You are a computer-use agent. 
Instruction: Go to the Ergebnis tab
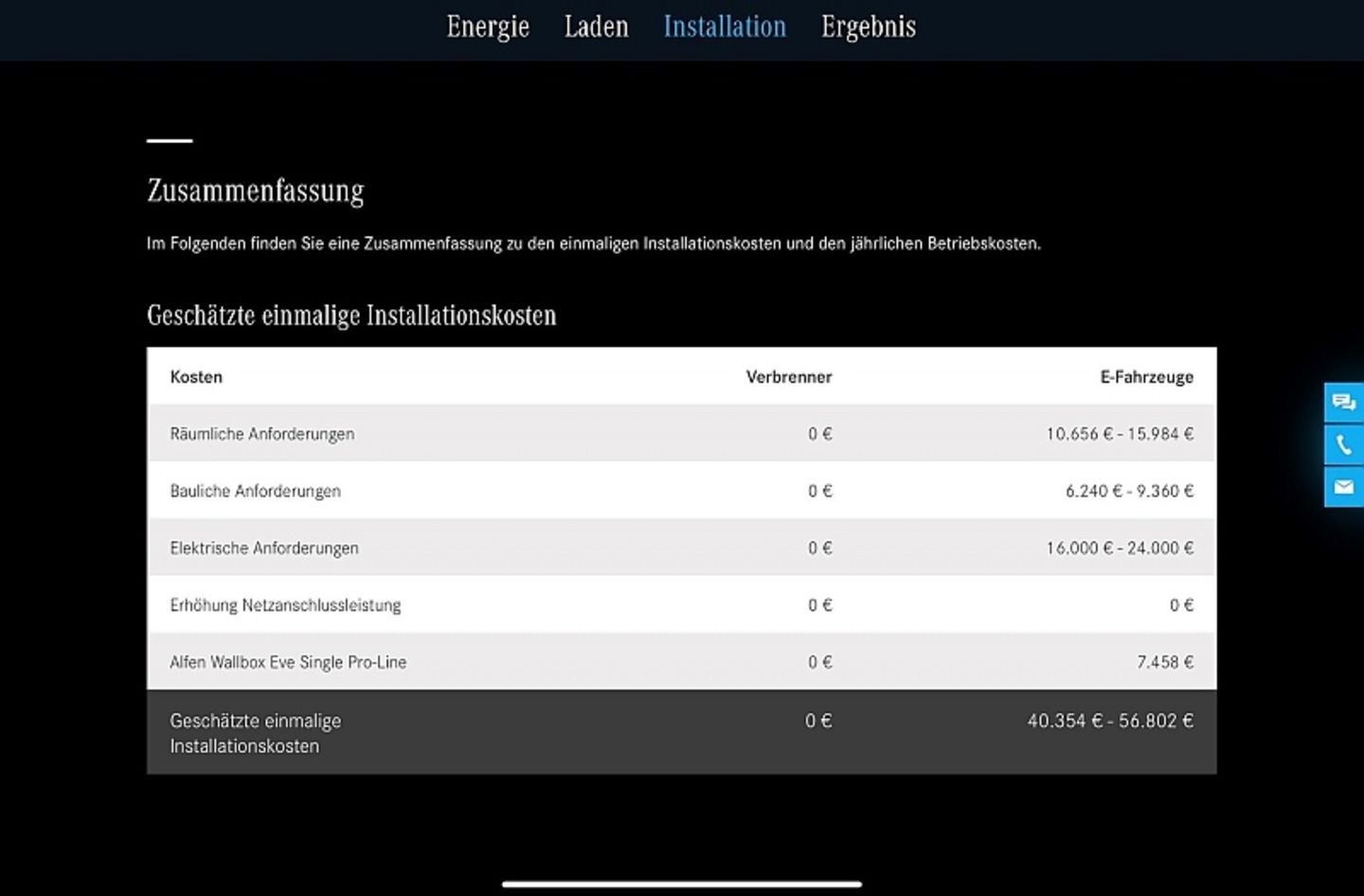[x=869, y=27]
